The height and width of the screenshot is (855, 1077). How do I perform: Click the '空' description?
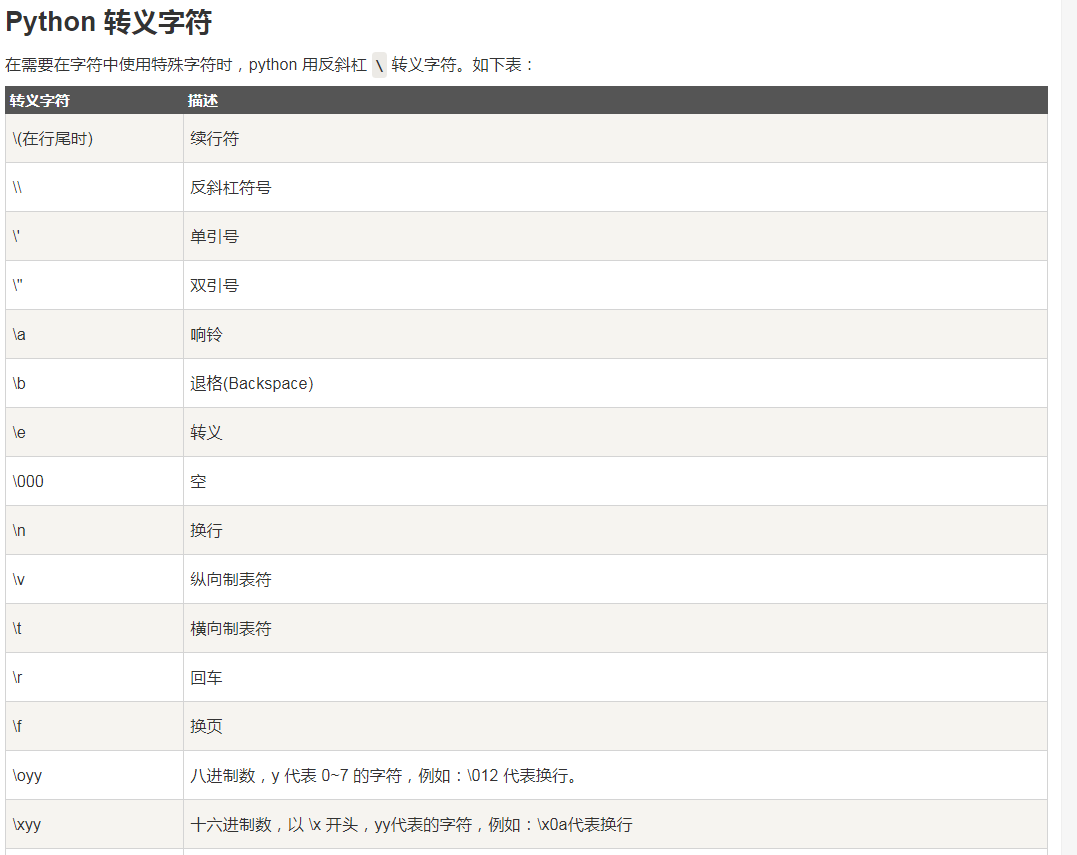tap(199, 481)
